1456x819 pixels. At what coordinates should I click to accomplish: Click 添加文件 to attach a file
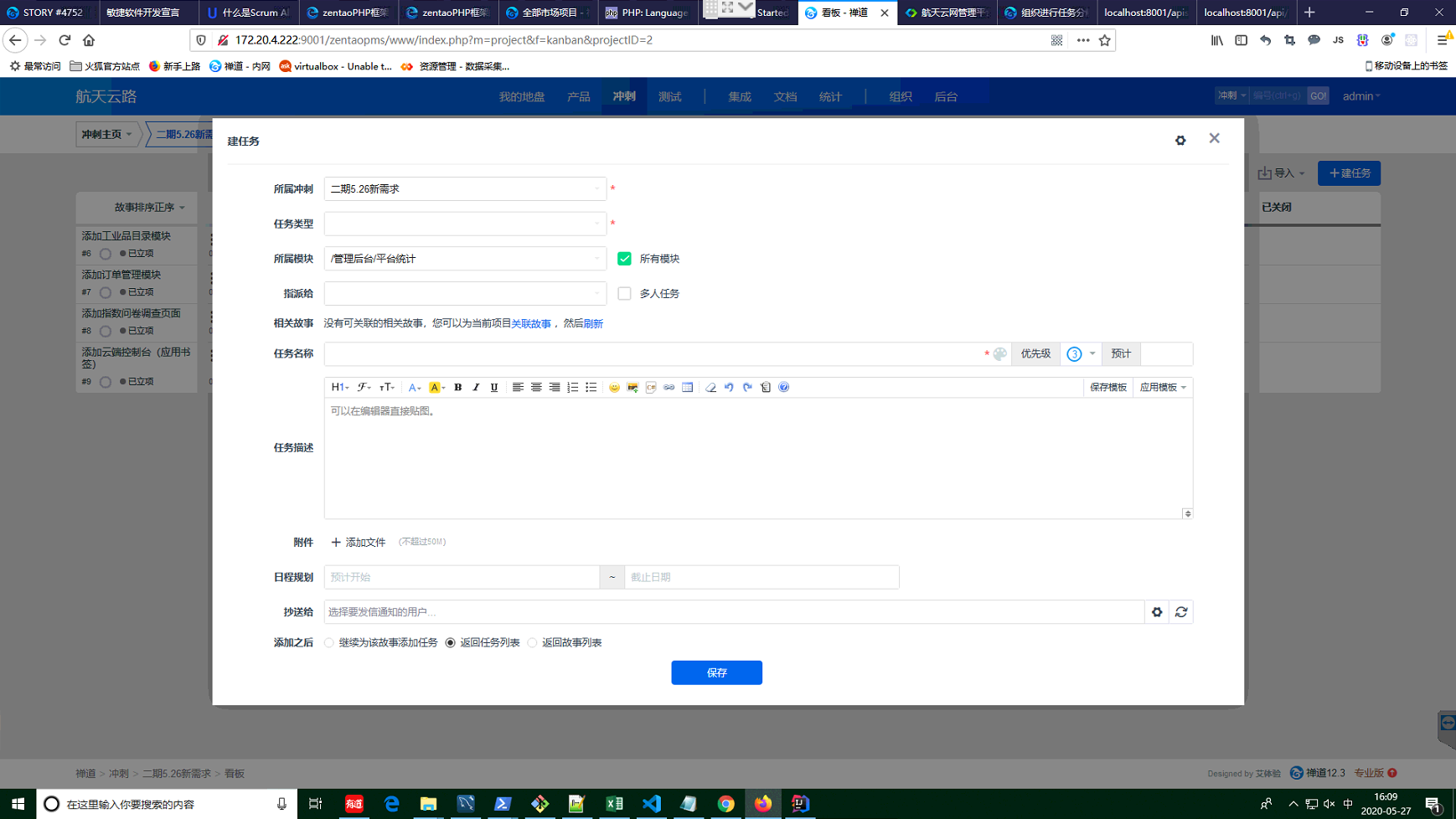pyautogui.click(x=359, y=542)
